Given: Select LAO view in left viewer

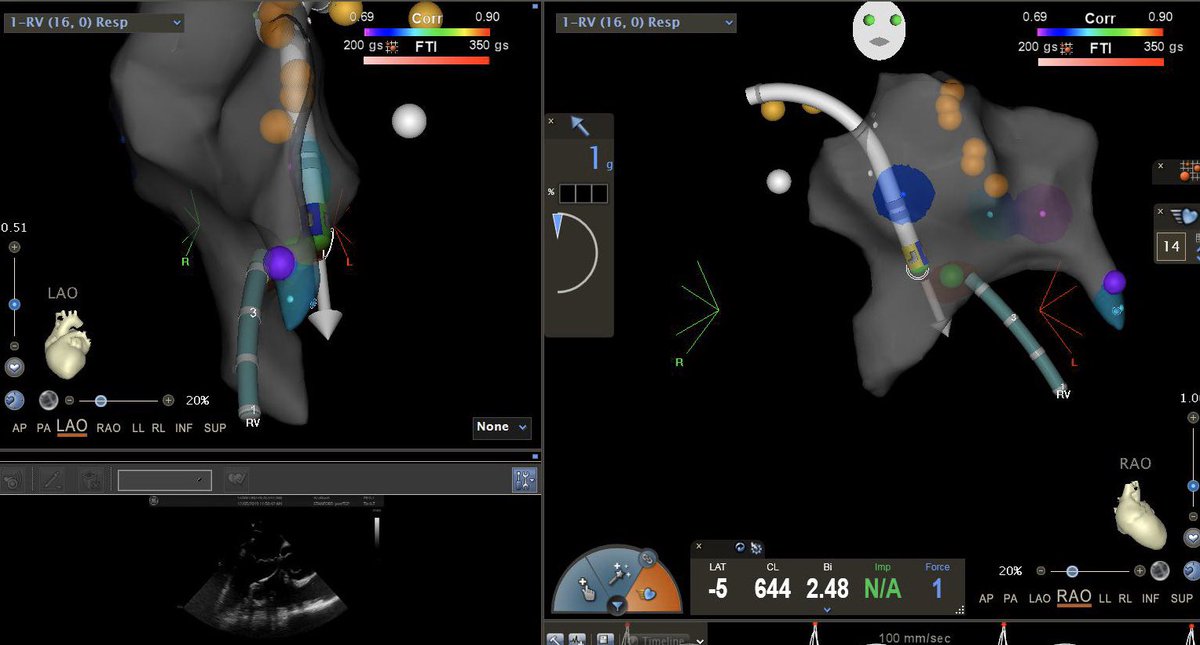Looking at the screenshot, I should 72,426.
